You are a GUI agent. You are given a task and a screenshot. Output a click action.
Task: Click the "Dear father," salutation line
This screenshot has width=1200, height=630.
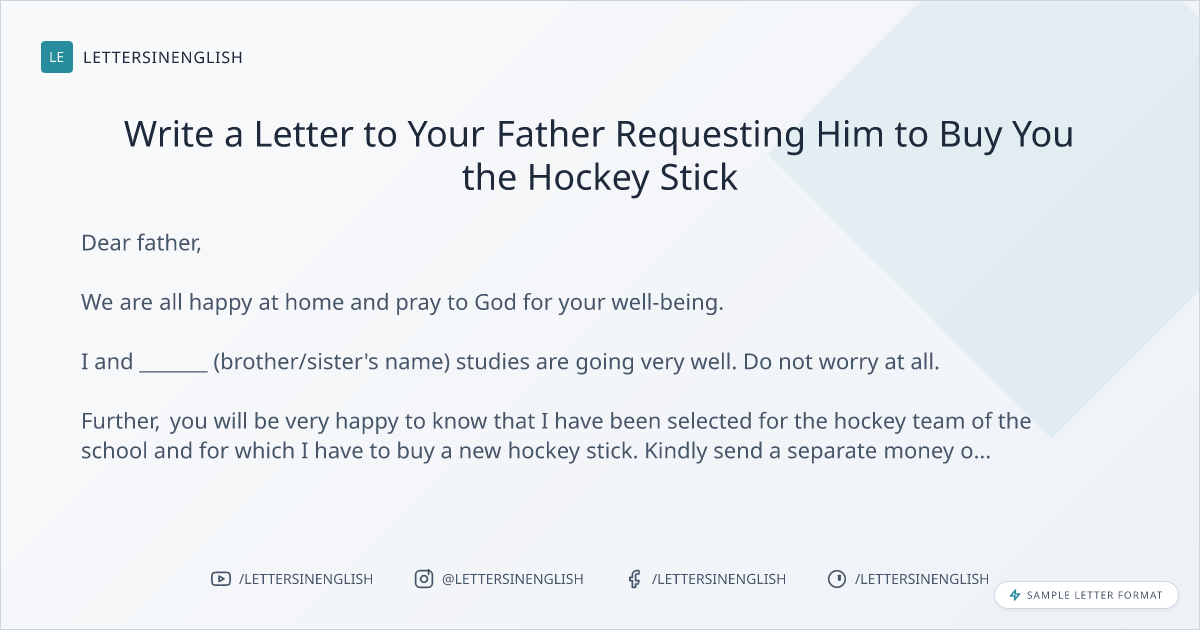141,243
